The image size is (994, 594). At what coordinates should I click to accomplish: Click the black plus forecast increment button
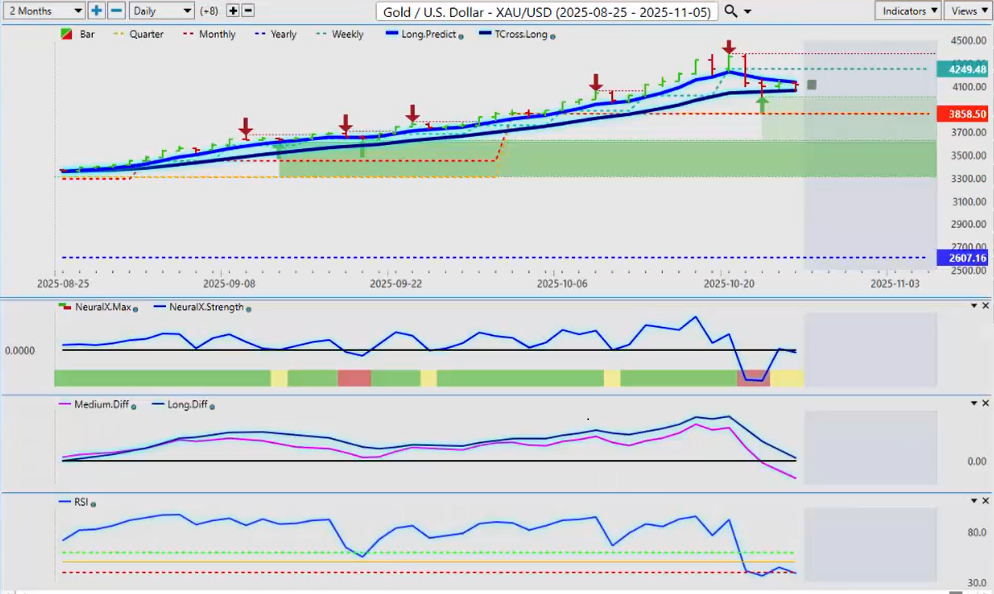tap(233, 10)
